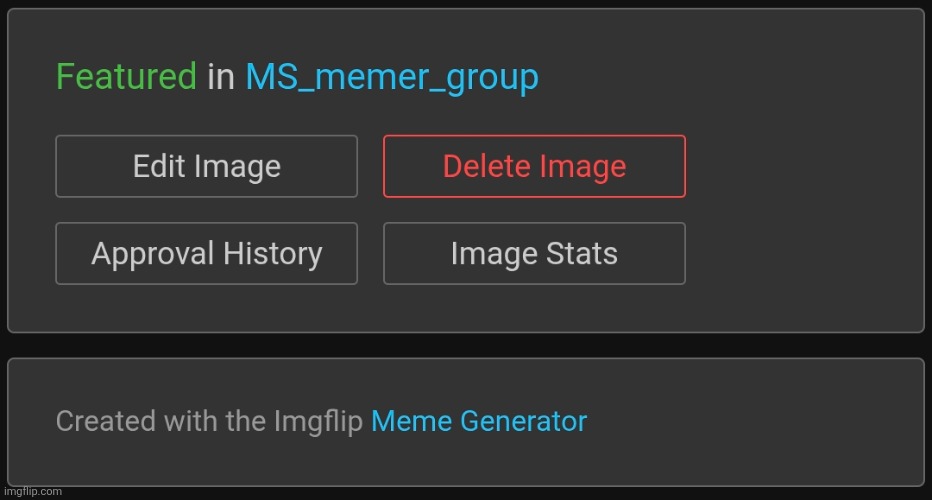Click the word 'Edit' on Edit Image
This screenshot has width=932, height=500.
pyautogui.click(x=159, y=166)
